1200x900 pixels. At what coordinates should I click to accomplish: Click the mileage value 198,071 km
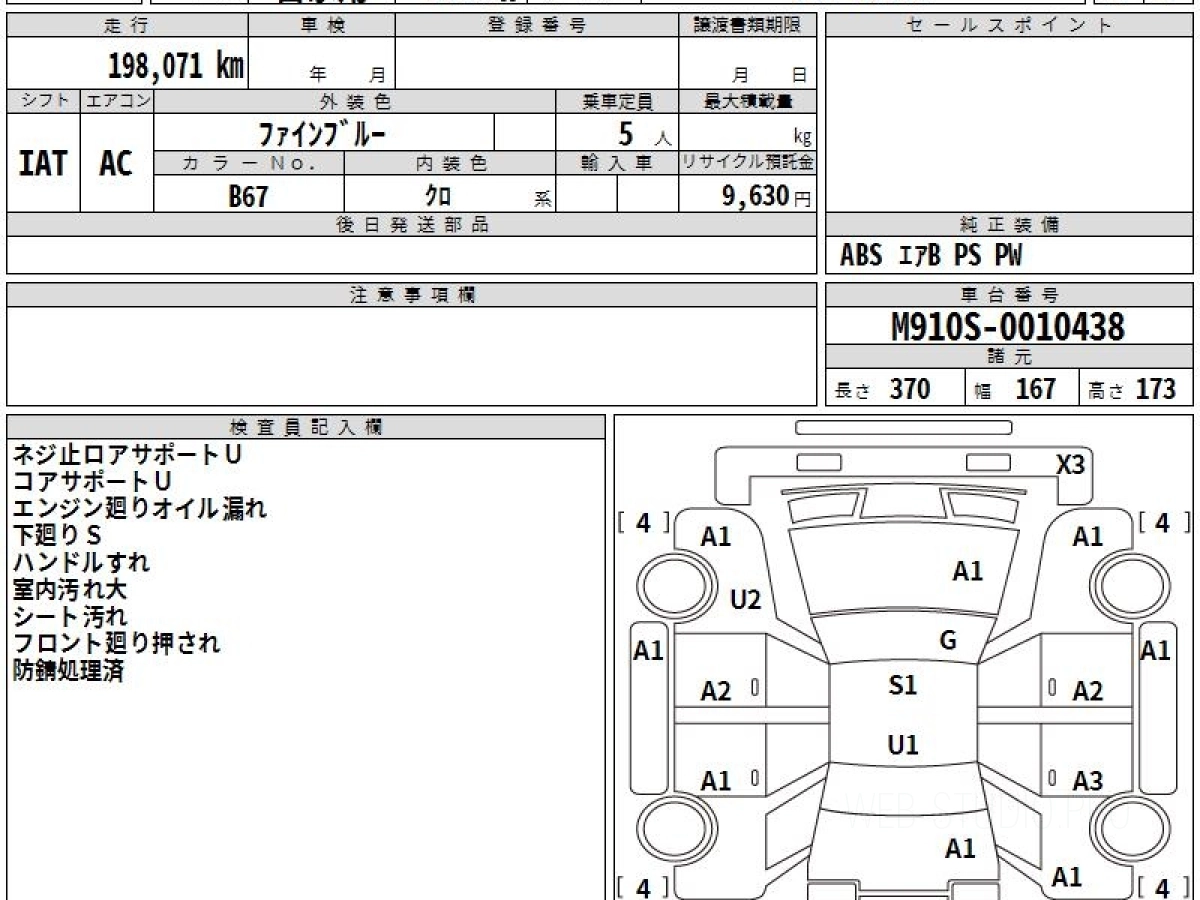point(176,66)
